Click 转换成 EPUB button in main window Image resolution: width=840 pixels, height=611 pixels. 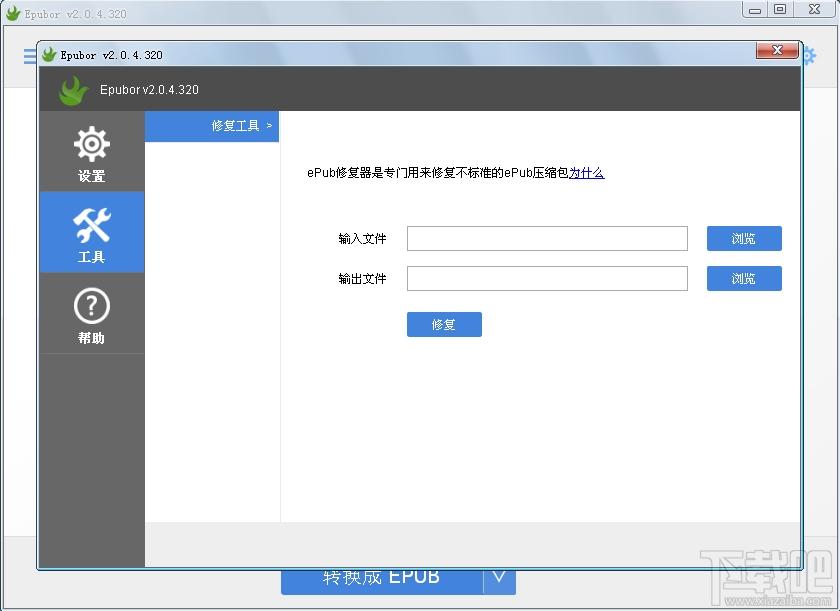tap(382, 581)
